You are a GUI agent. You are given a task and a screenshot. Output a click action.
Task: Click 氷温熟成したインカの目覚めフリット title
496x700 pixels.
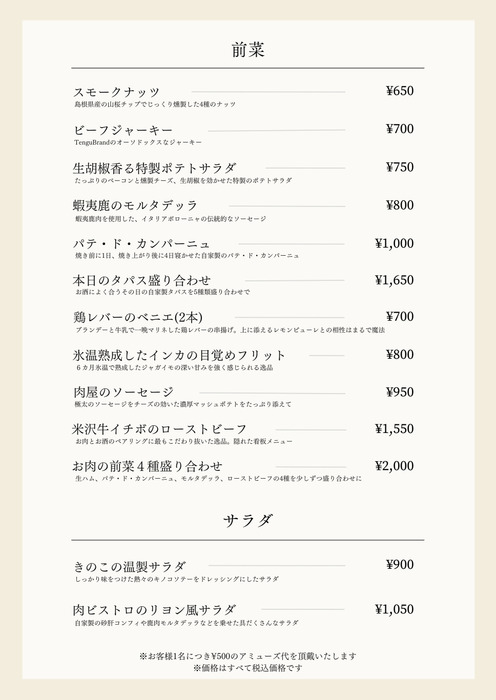coord(179,355)
